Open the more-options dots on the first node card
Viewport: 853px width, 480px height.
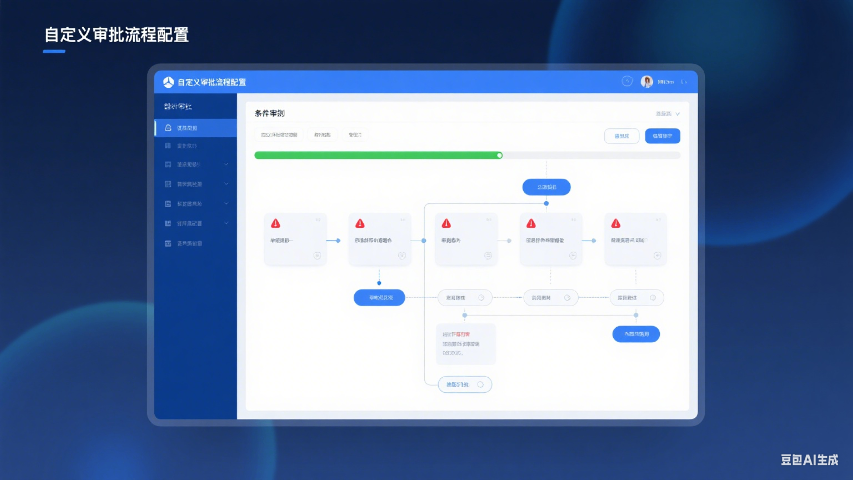(x=318, y=220)
